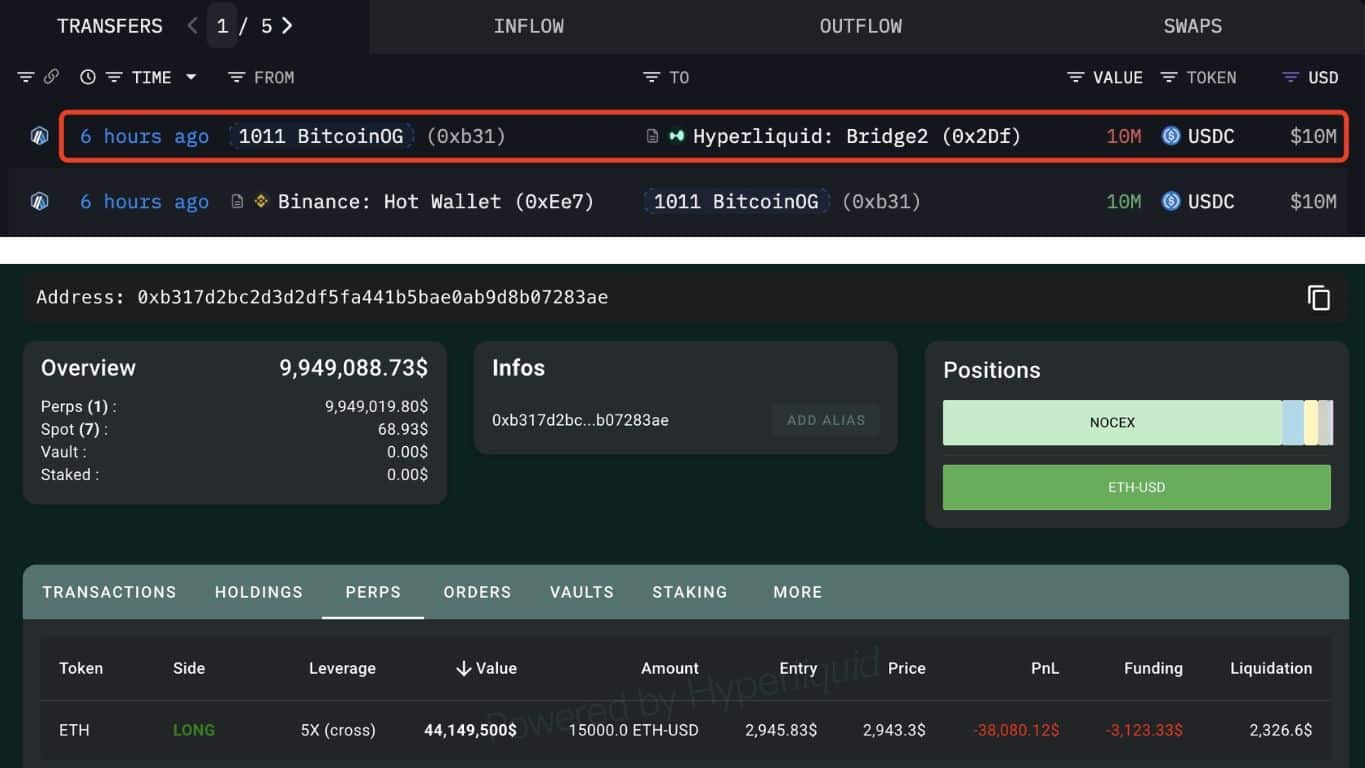Click the full wallet address text
Image resolution: width=1365 pixels, height=768 pixels.
tap(373, 297)
